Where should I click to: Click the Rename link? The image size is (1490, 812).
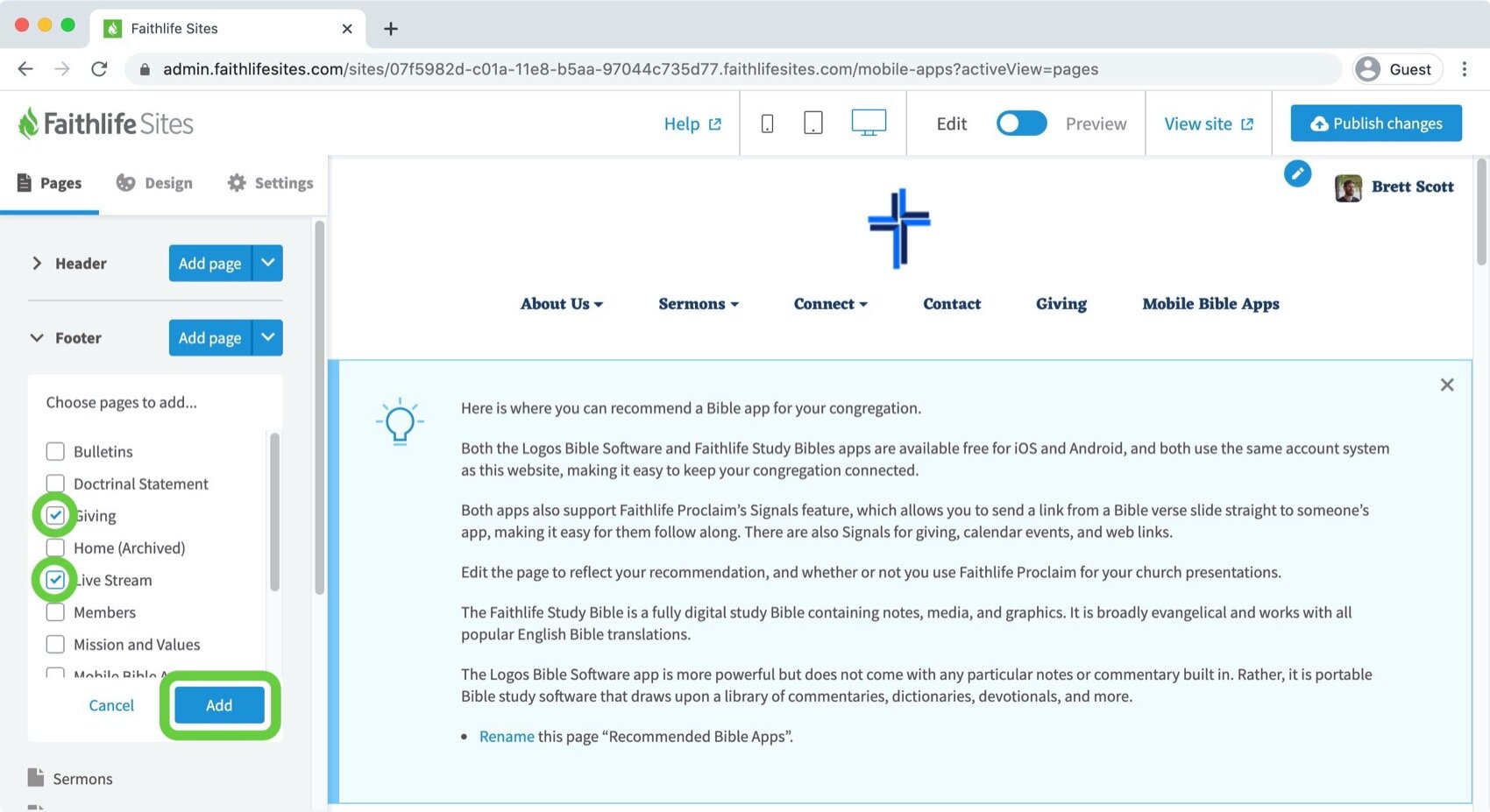click(507, 737)
